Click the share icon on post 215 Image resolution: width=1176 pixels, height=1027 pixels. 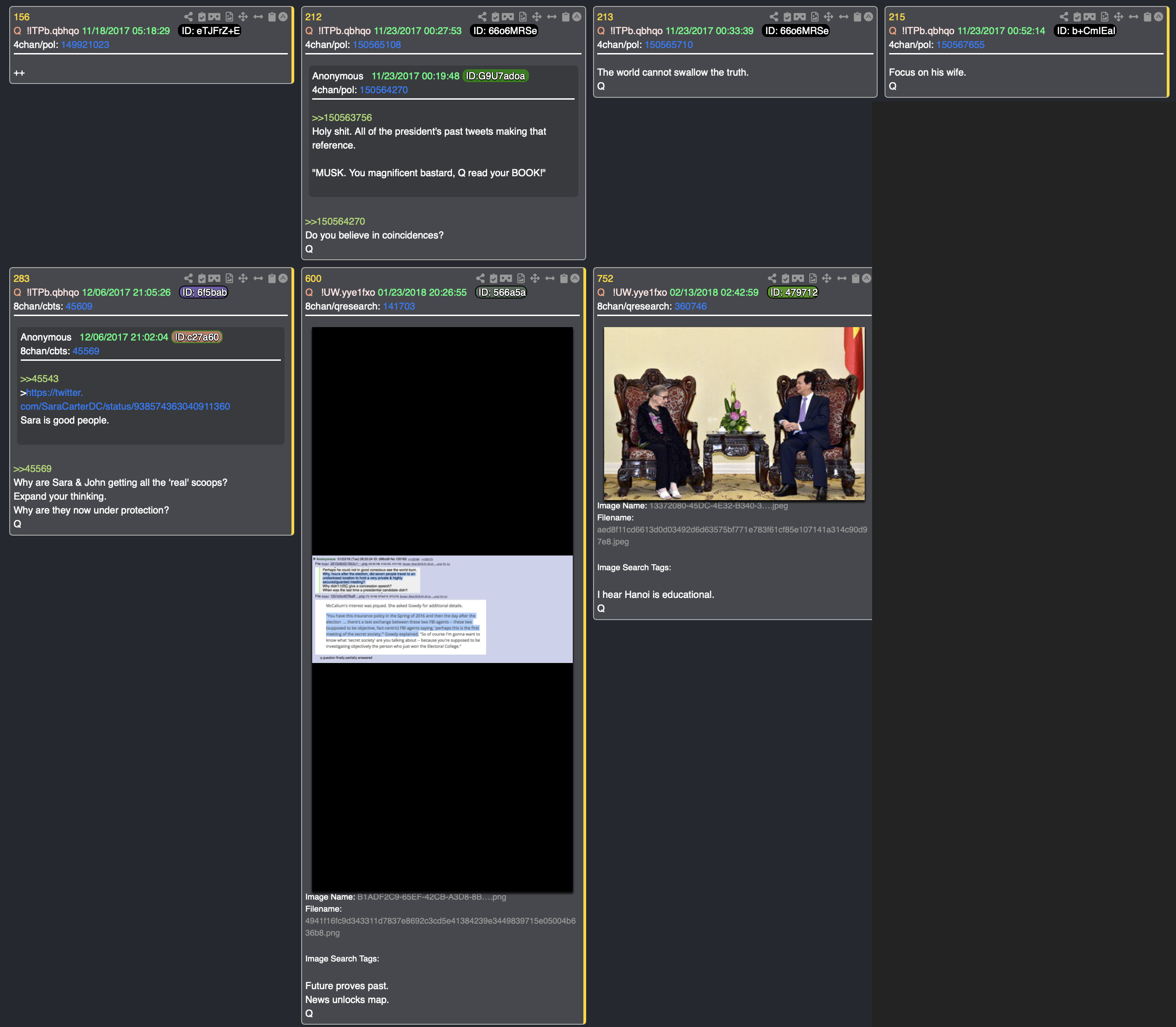[x=1064, y=17]
